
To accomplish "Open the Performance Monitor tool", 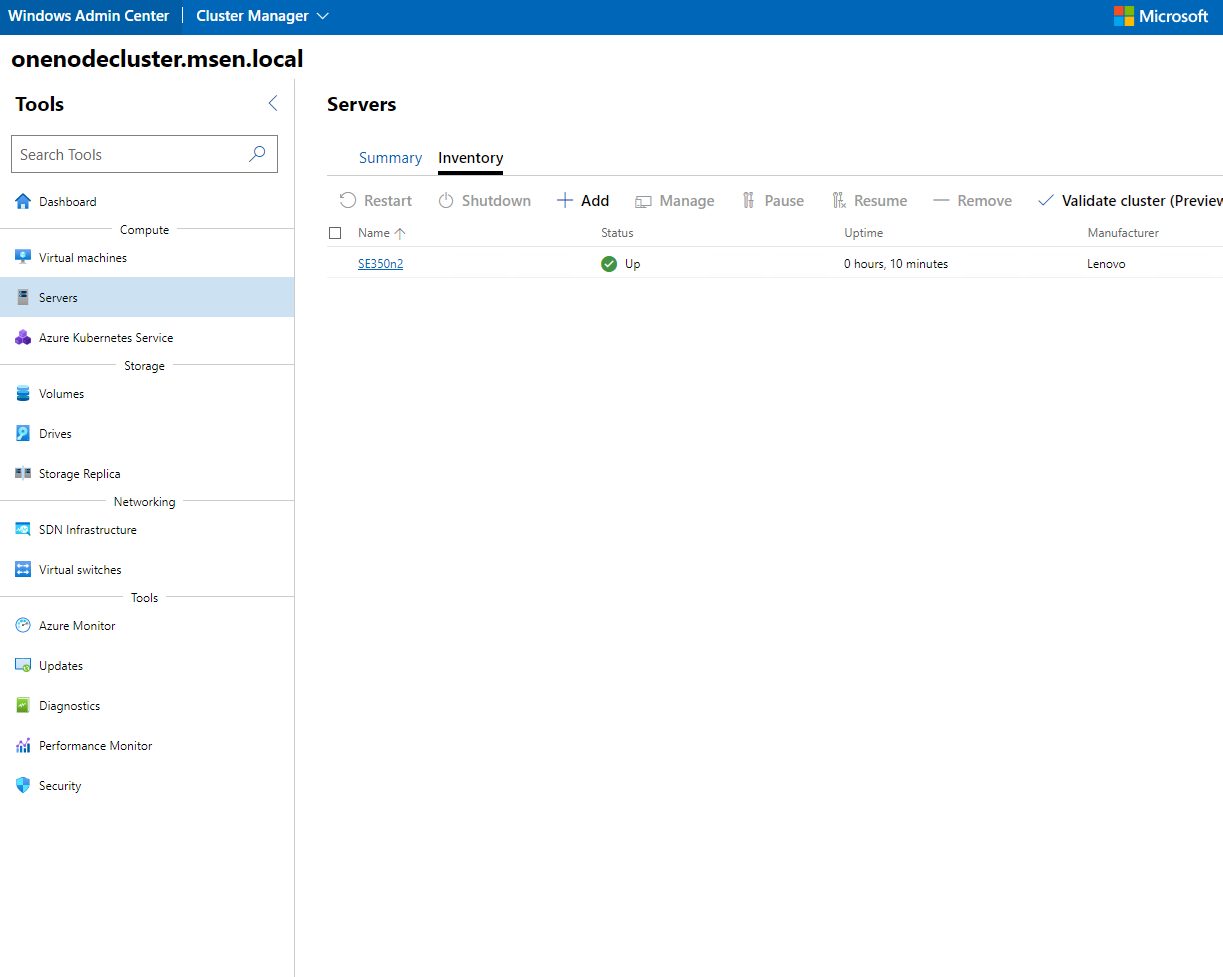I will pos(96,745).
